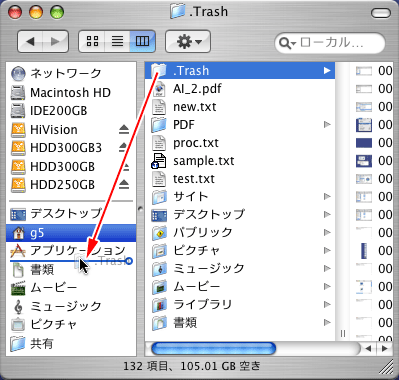Switch to list view mode
The width and height of the screenshot is (399, 380).
117,41
